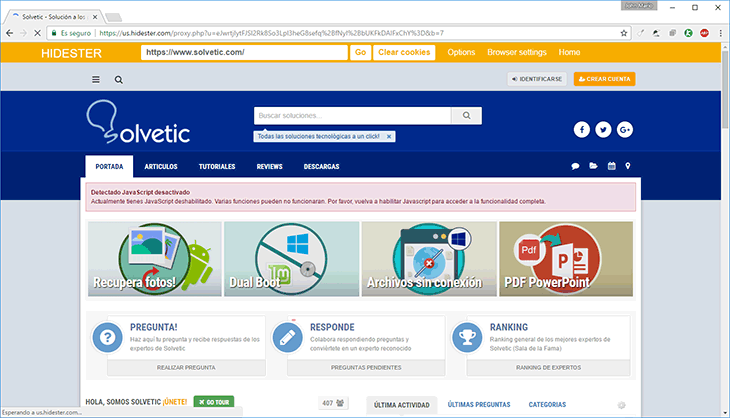Click the HIDESTER brand logo
This screenshot has height=418, width=730.
pyautogui.click(x=71, y=54)
